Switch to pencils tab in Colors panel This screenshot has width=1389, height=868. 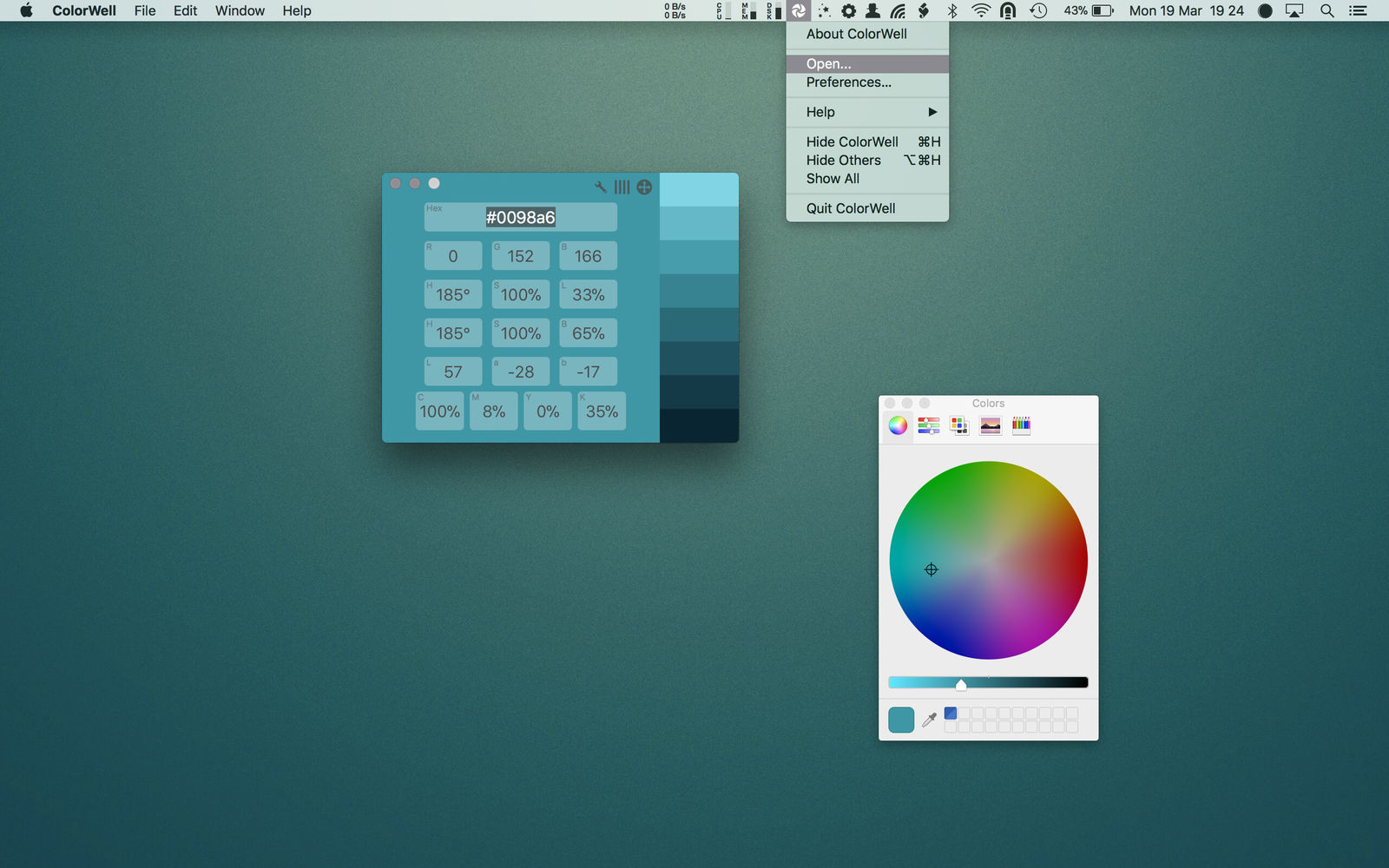pos(1021,425)
